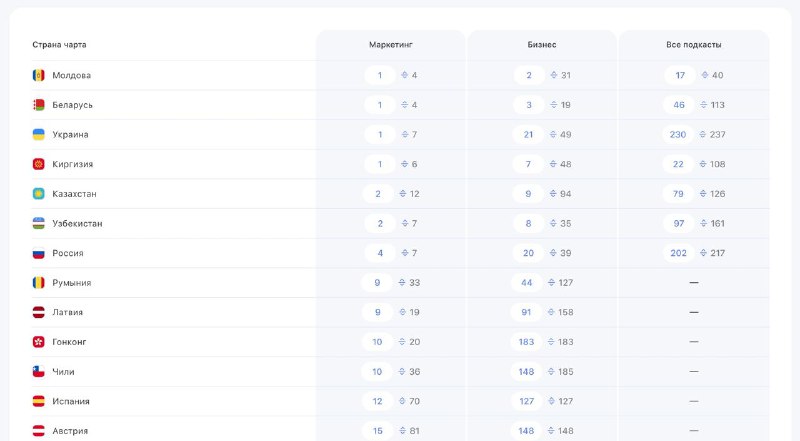Screen dimensions: 800x441
Task: Click the Ukraine flag icon
Action: click(x=39, y=134)
